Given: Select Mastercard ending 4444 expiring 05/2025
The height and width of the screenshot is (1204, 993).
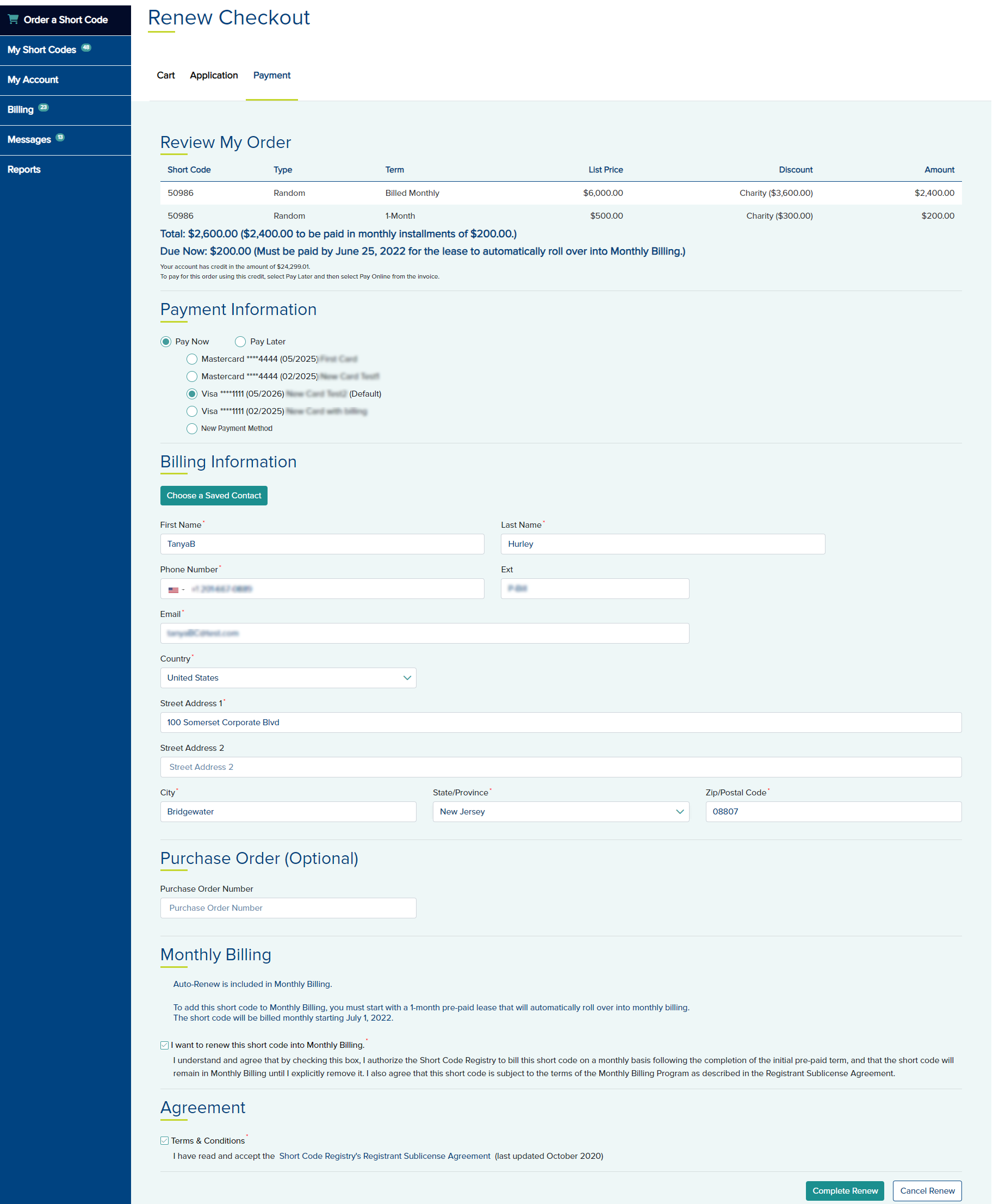Looking at the screenshot, I should click(x=192, y=360).
